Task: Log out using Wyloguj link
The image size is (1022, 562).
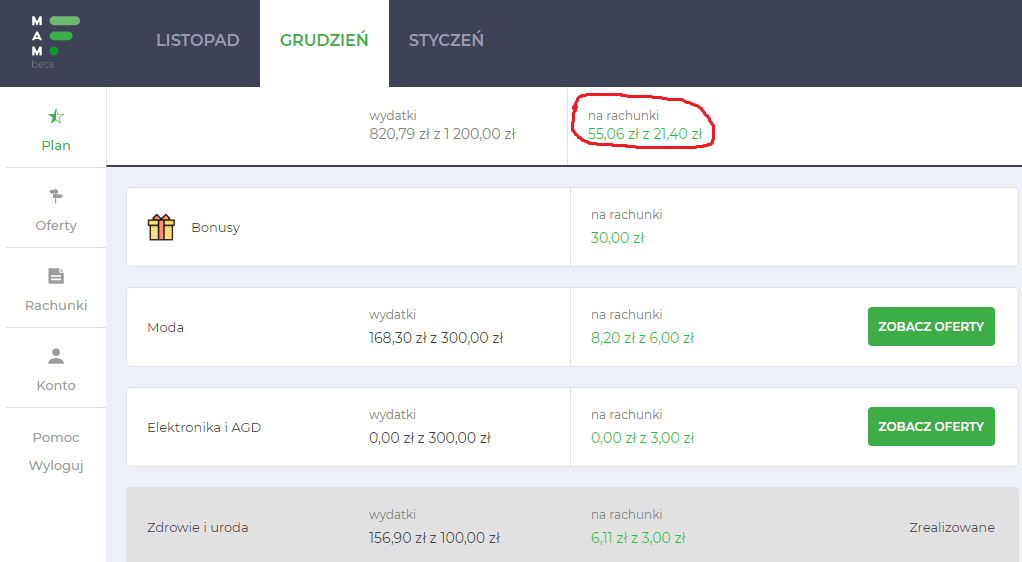Action: pyautogui.click(x=56, y=466)
